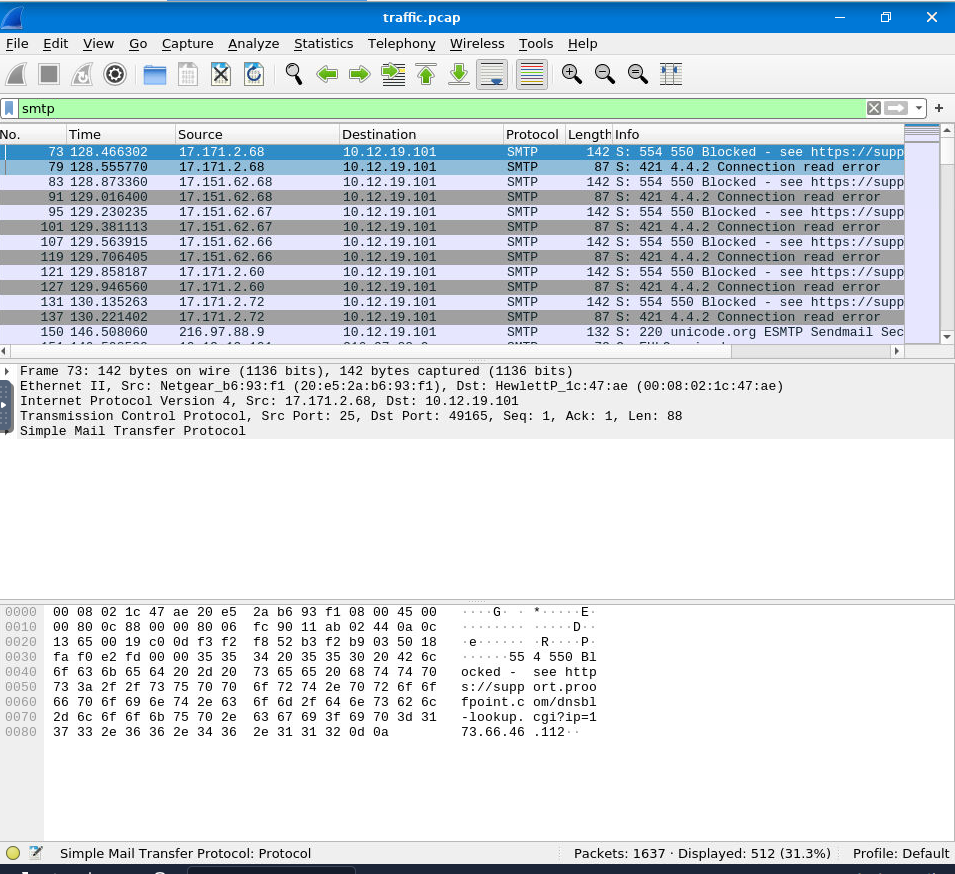Click packet list scroll down arrow
This screenshot has width=955, height=874.
pyautogui.click(x=947, y=337)
